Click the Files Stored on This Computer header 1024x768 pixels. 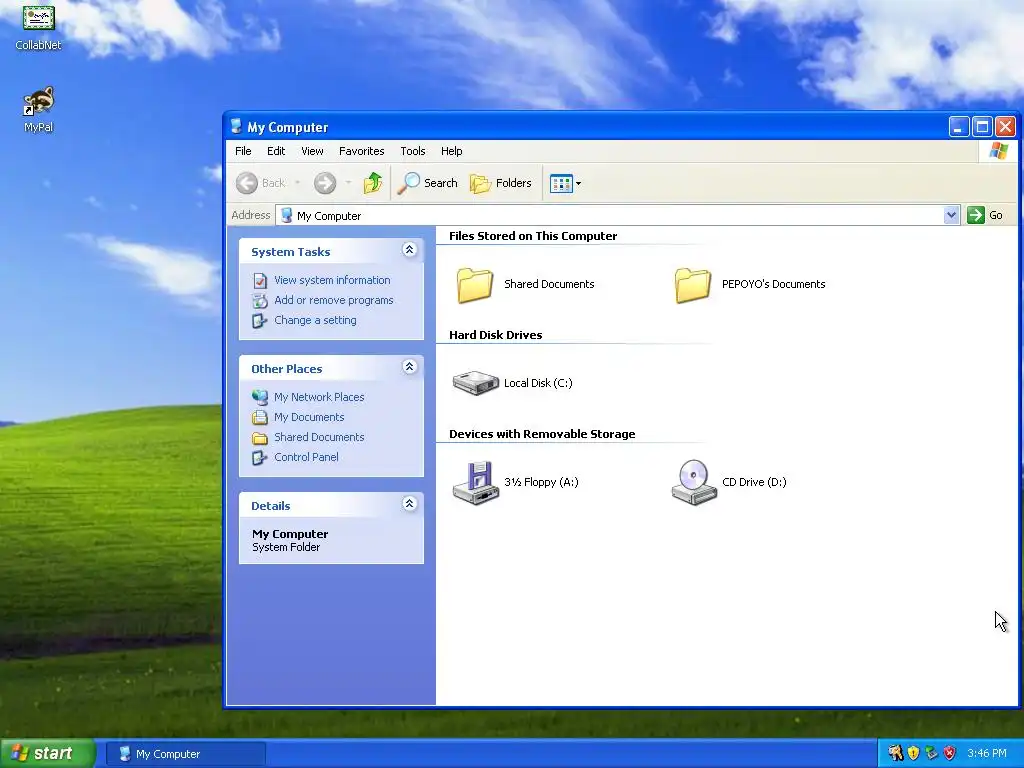click(533, 236)
